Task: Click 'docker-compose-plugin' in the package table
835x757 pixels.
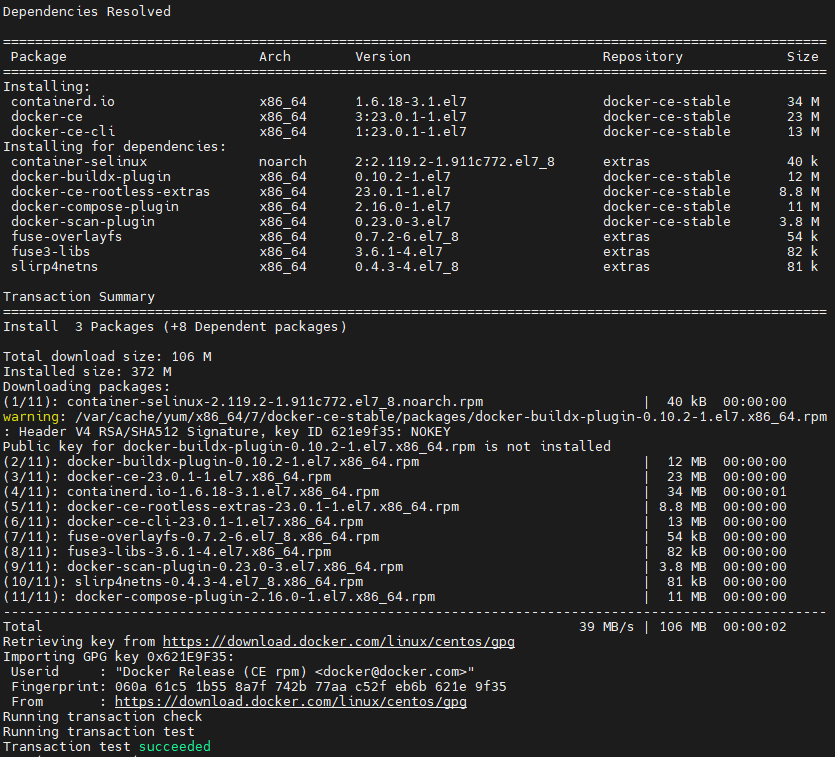Action: tap(95, 207)
